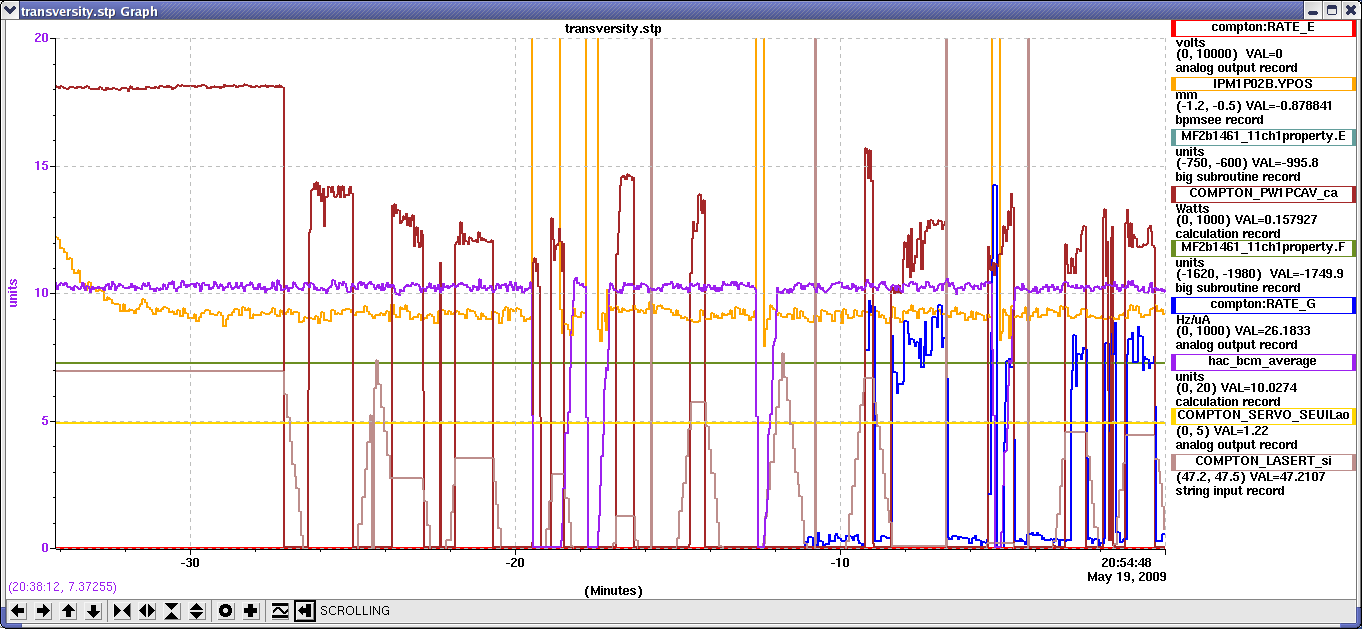
Task: Click the 'string input record' description text
Action: (1232, 491)
